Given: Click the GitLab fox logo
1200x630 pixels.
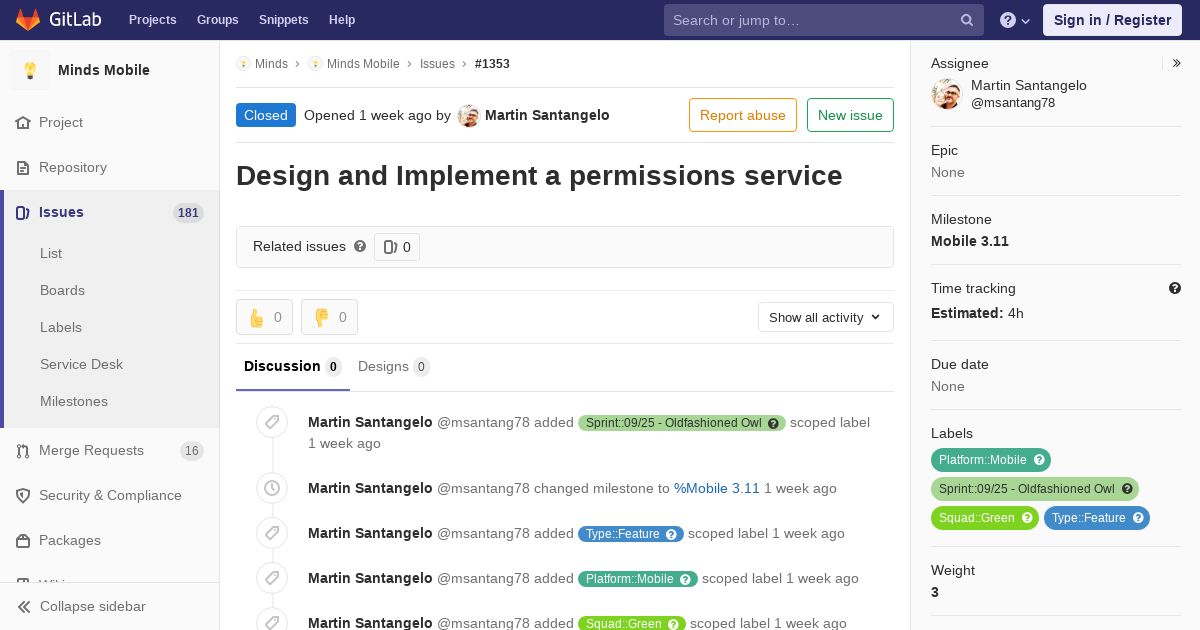Looking at the screenshot, I should (28, 20).
